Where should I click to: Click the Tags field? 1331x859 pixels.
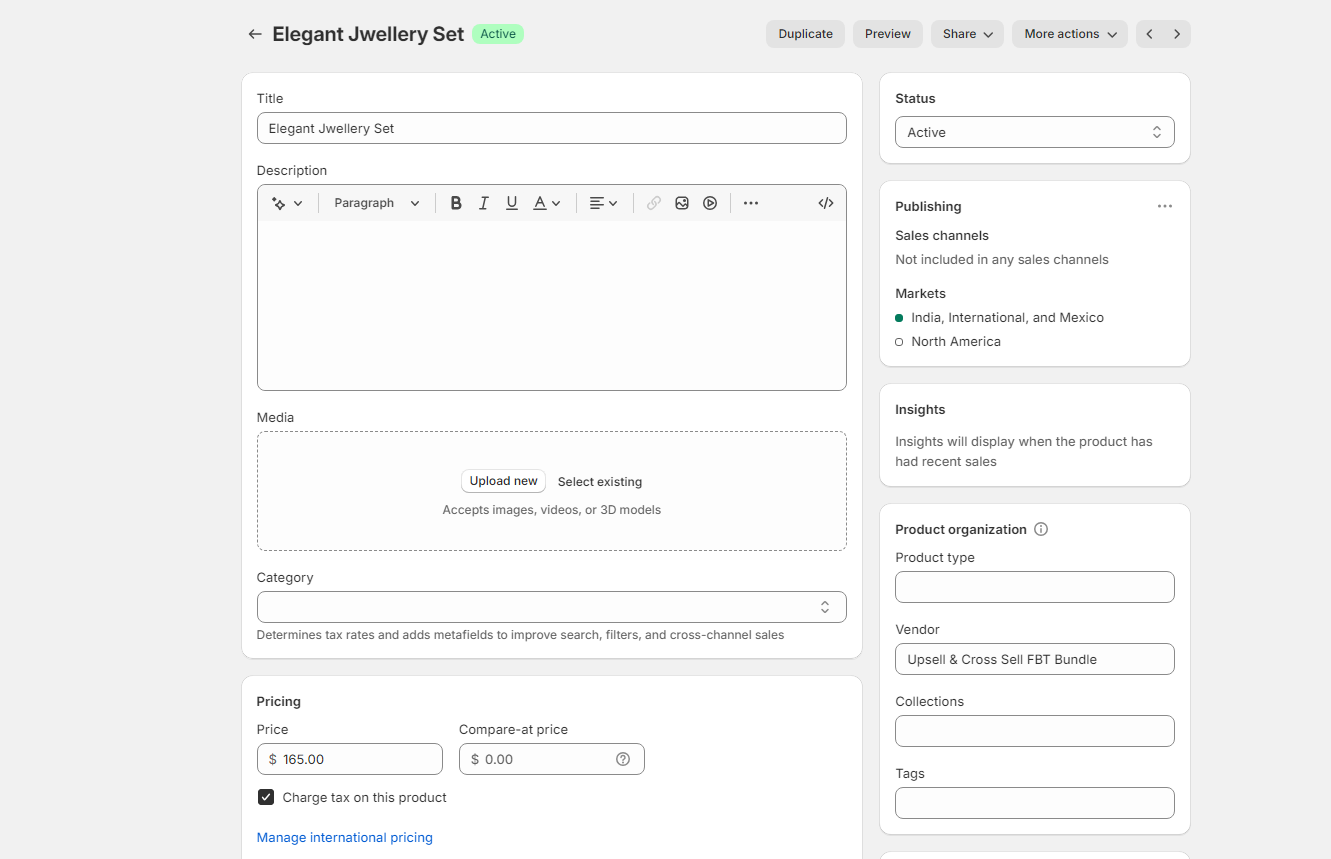tap(1035, 803)
